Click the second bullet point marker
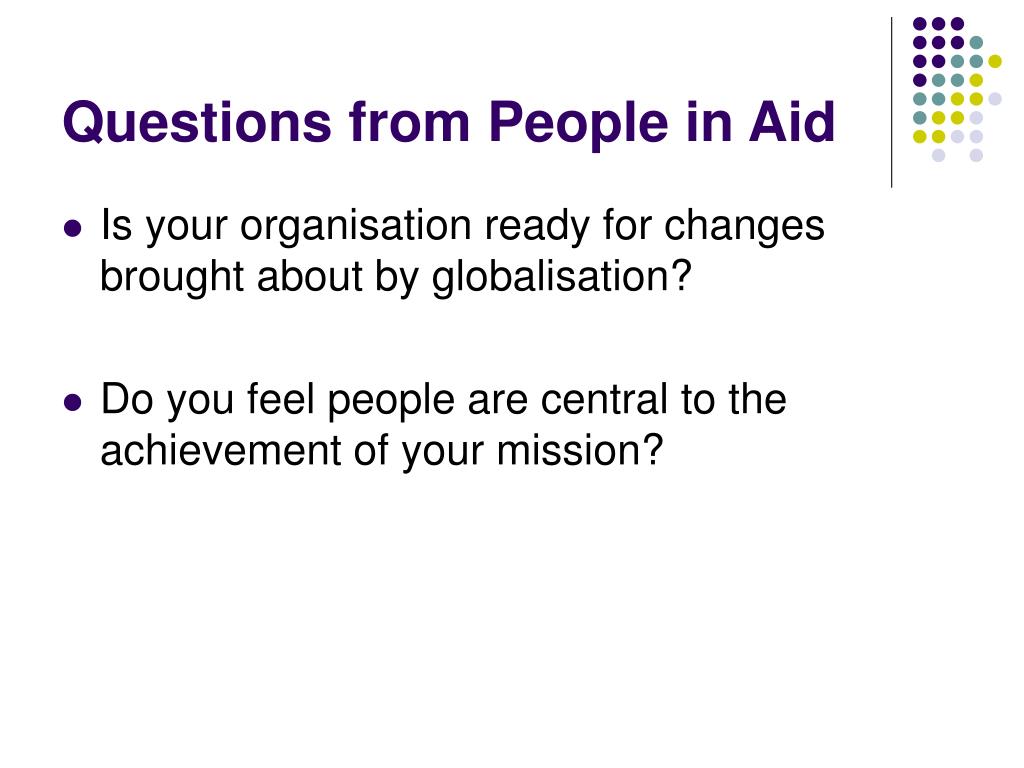The width and height of the screenshot is (1024, 768). (73, 402)
